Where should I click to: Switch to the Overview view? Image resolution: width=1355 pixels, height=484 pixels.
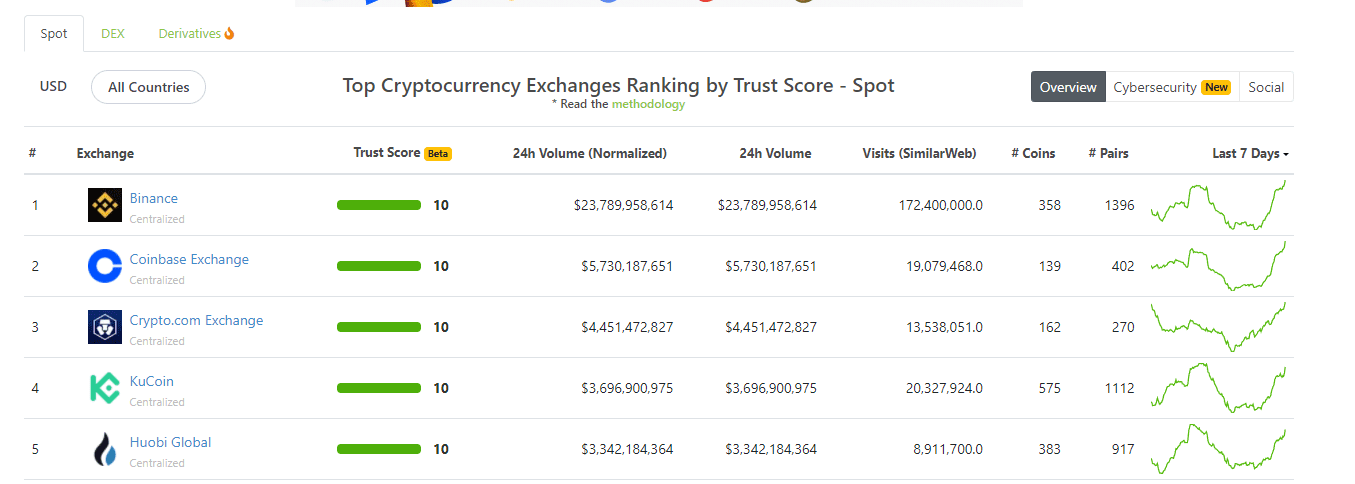tap(1068, 87)
